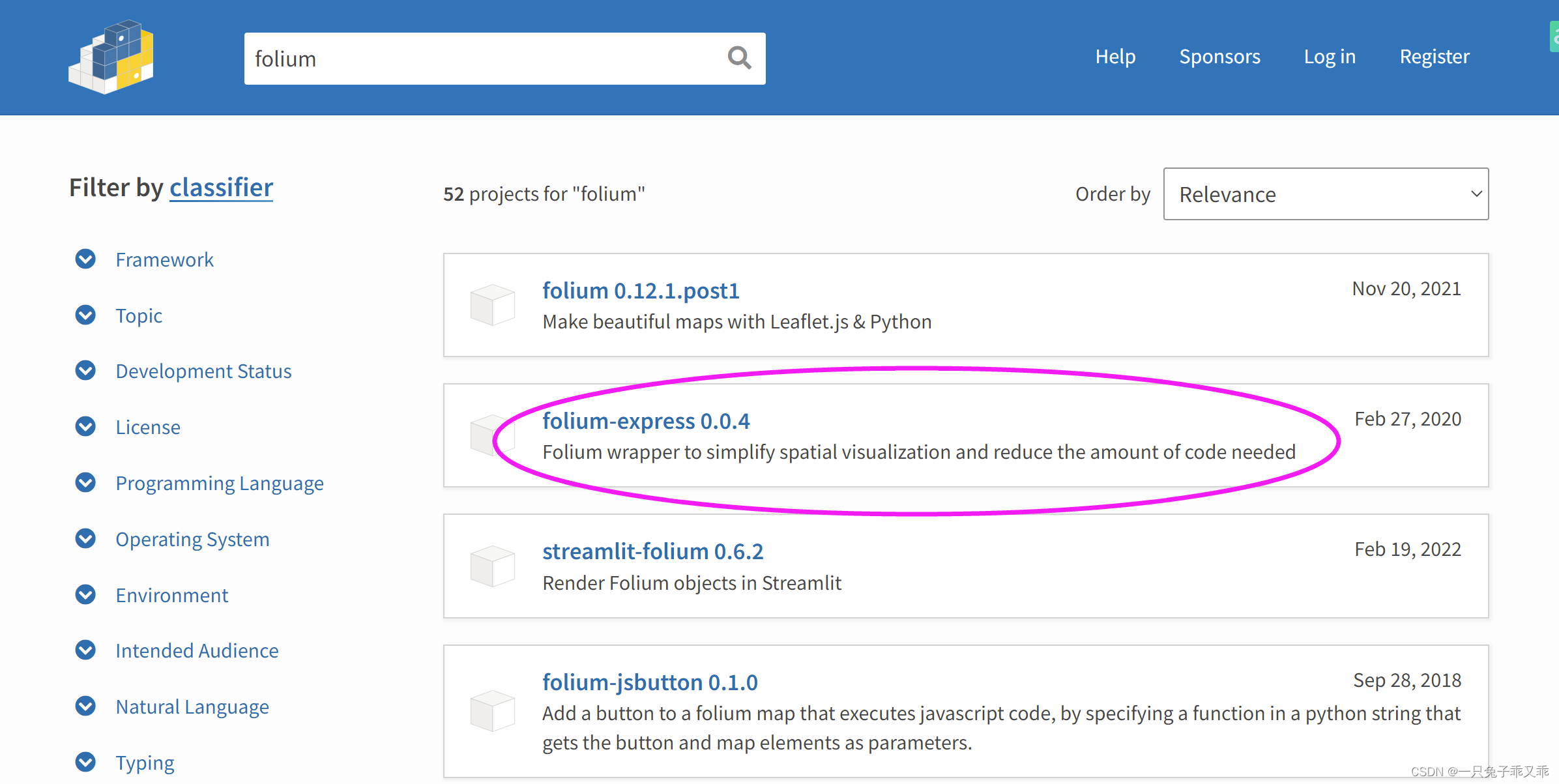The height and width of the screenshot is (784, 1559).
Task: Expand the Natural Language chevron
Action: coord(85,706)
